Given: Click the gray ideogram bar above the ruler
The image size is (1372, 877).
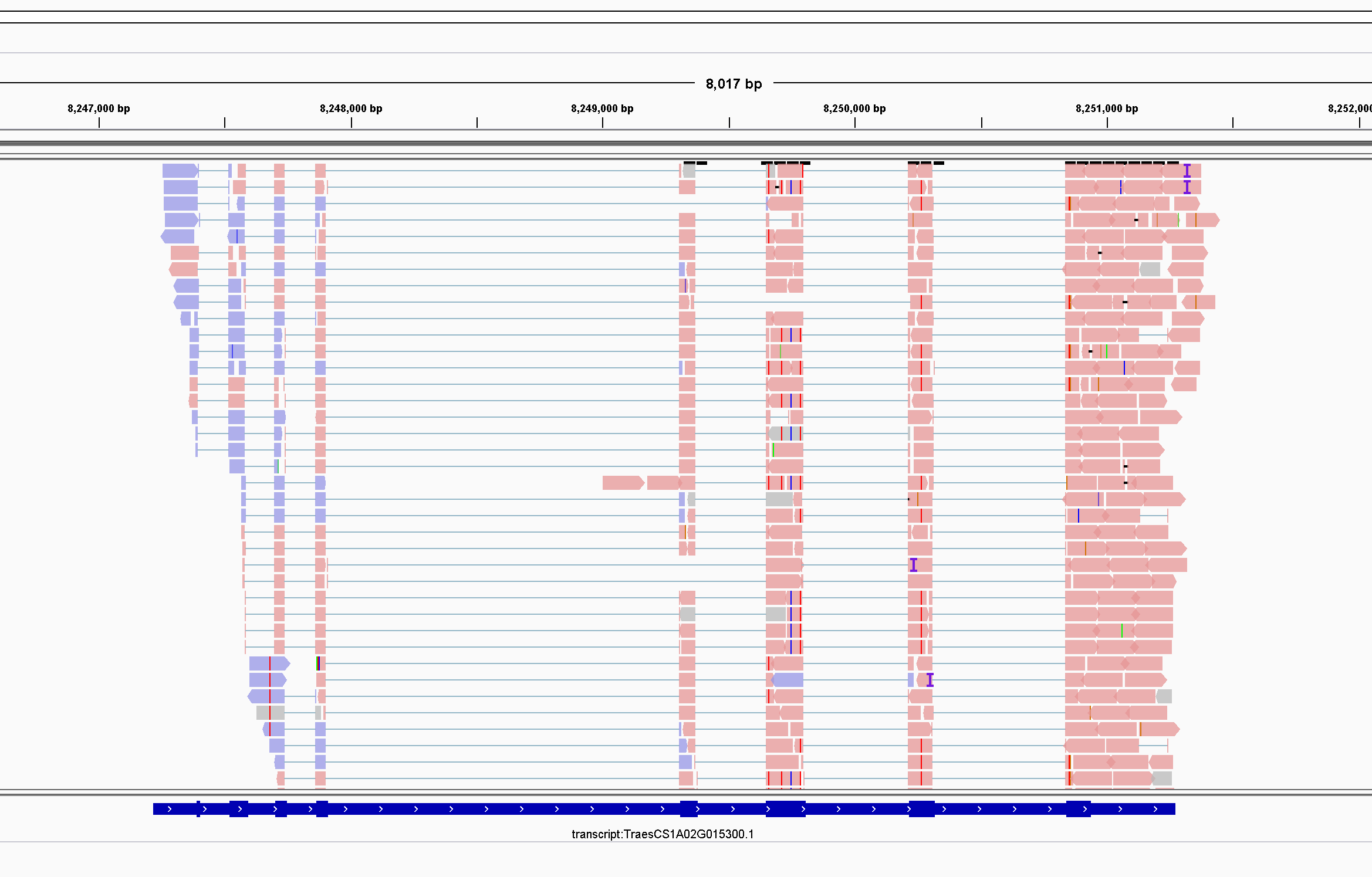Looking at the screenshot, I should pos(686,143).
